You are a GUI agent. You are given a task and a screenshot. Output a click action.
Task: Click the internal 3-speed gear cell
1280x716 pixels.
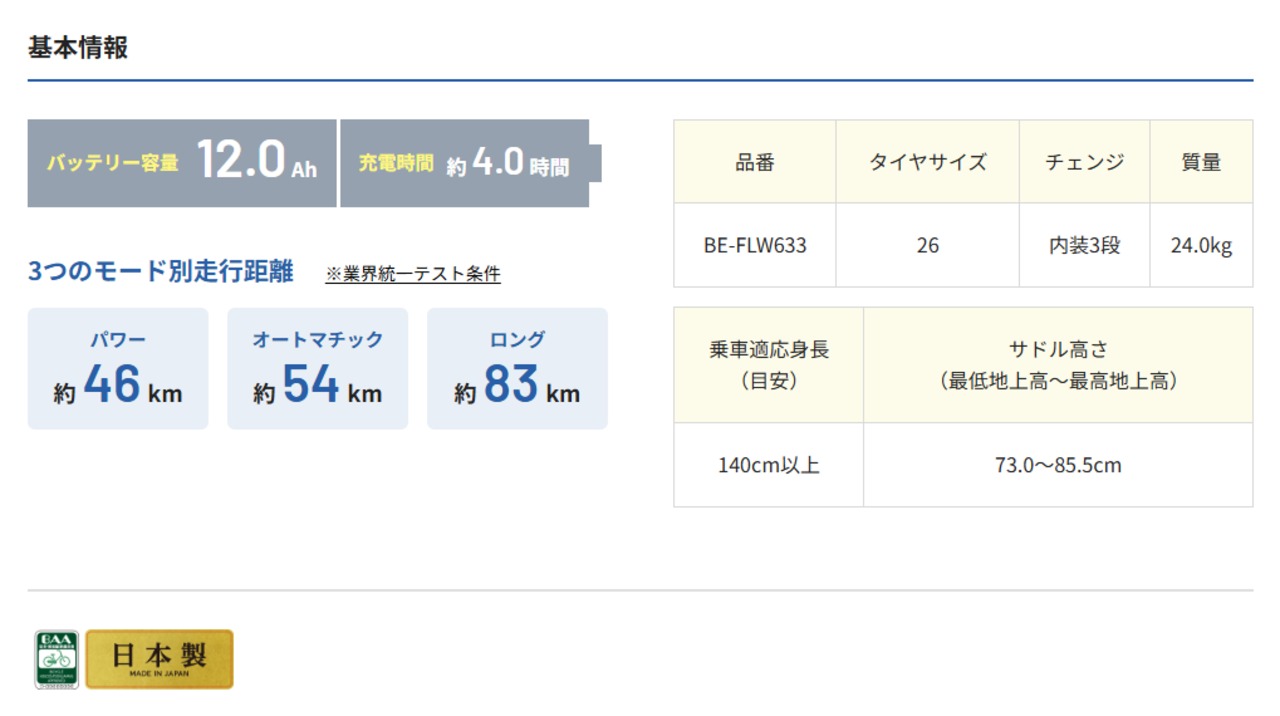[x=1085, y=246]
